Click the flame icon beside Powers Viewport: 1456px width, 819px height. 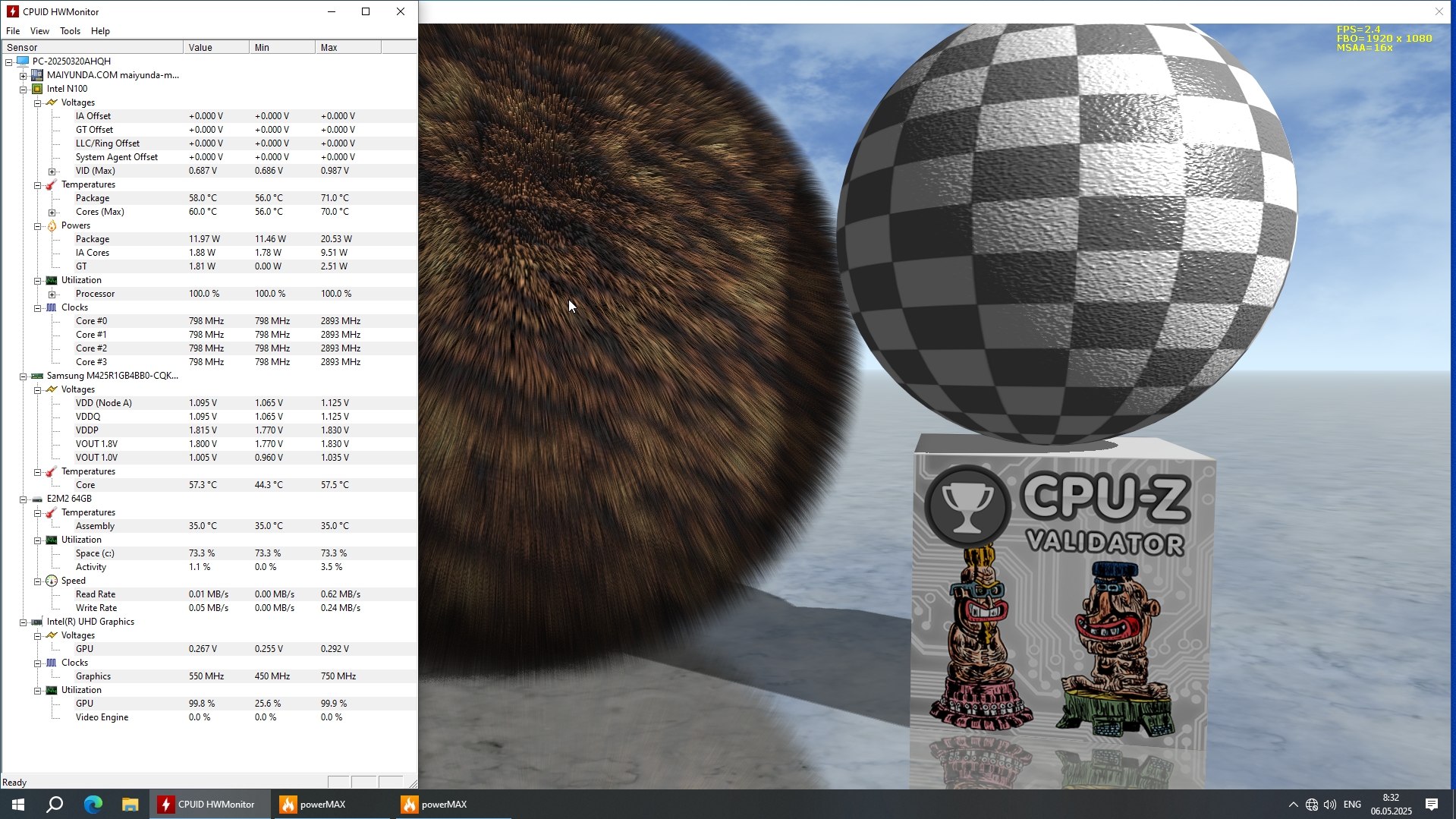[52, 225]
